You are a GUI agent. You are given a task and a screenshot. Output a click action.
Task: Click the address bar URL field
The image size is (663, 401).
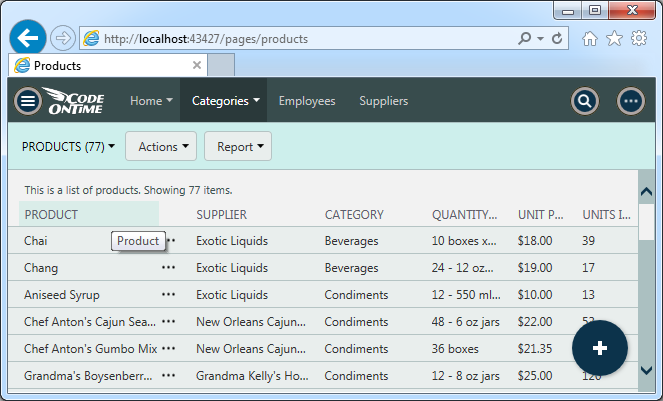click(300, 39)
